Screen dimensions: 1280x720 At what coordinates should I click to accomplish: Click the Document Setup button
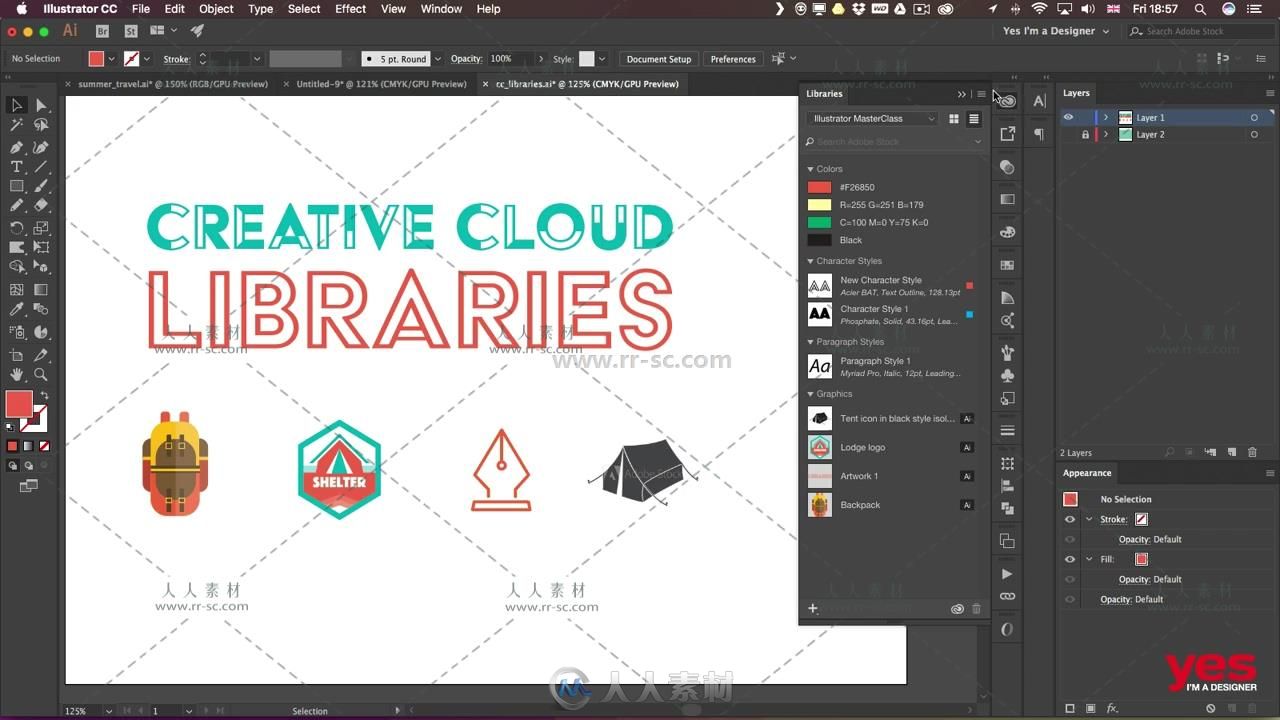(658, 59)
